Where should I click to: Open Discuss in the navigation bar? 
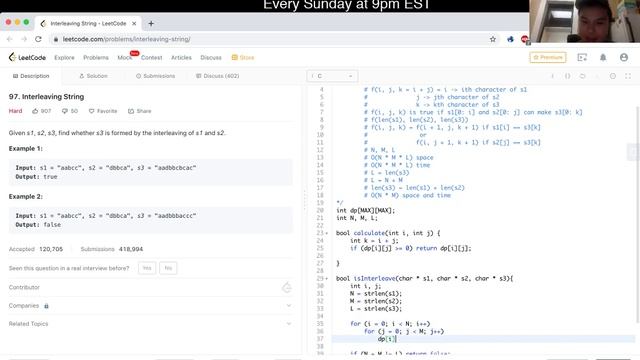211,58
